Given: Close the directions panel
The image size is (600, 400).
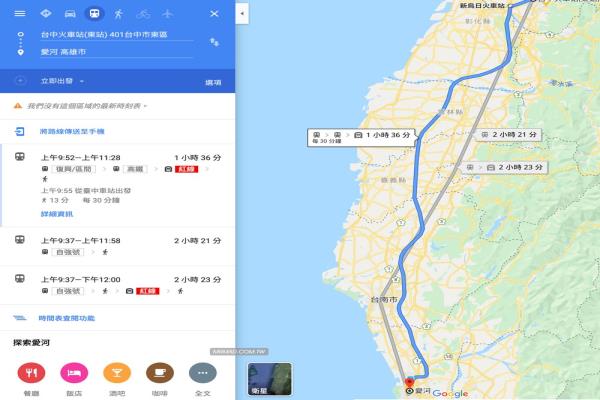Looking at the screenshot, I should click(214, 14).
